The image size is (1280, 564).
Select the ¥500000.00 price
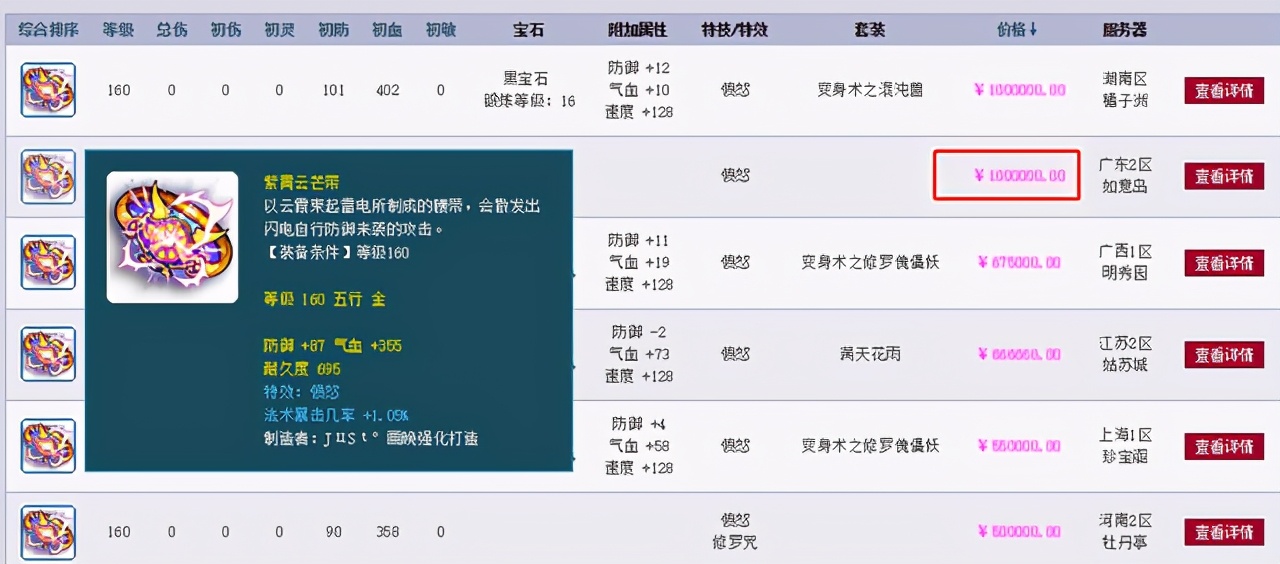point(1019,532)
